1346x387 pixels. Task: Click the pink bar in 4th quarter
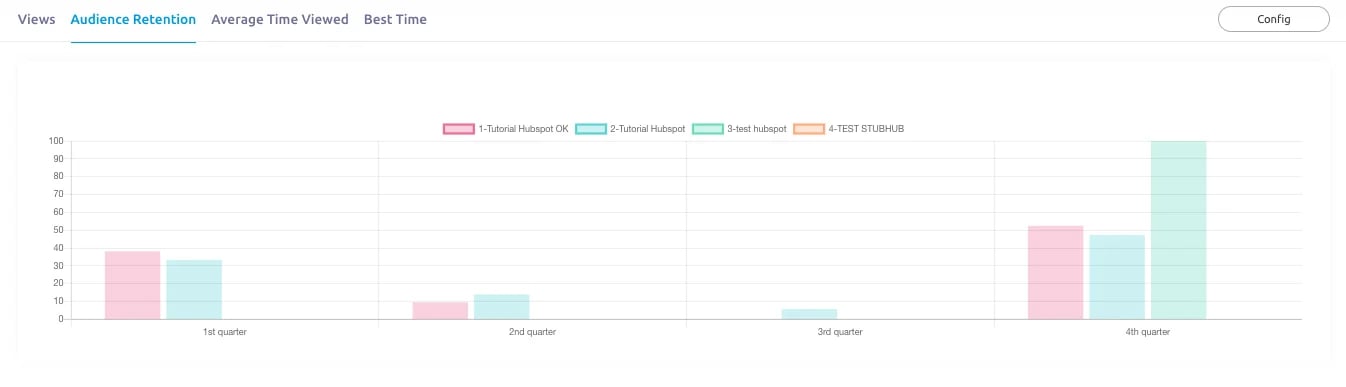[x=1056, y=273]
